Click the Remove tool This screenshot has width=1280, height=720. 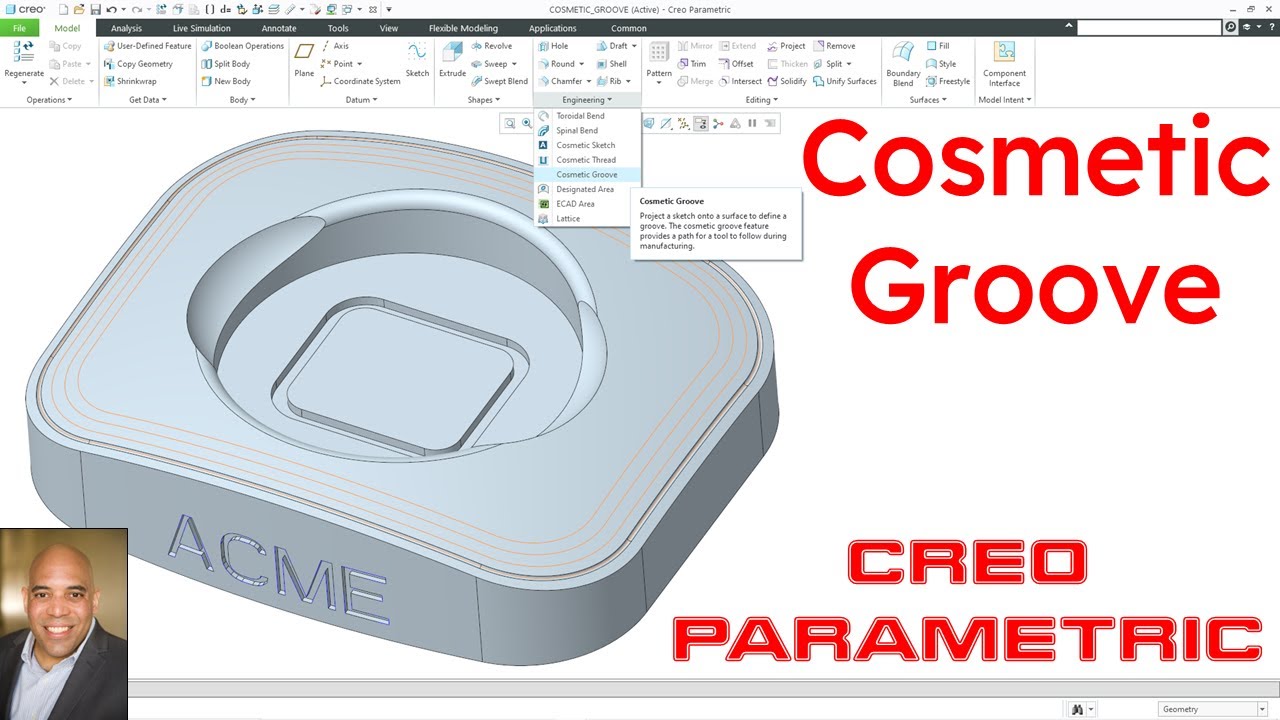click(834, 46)
